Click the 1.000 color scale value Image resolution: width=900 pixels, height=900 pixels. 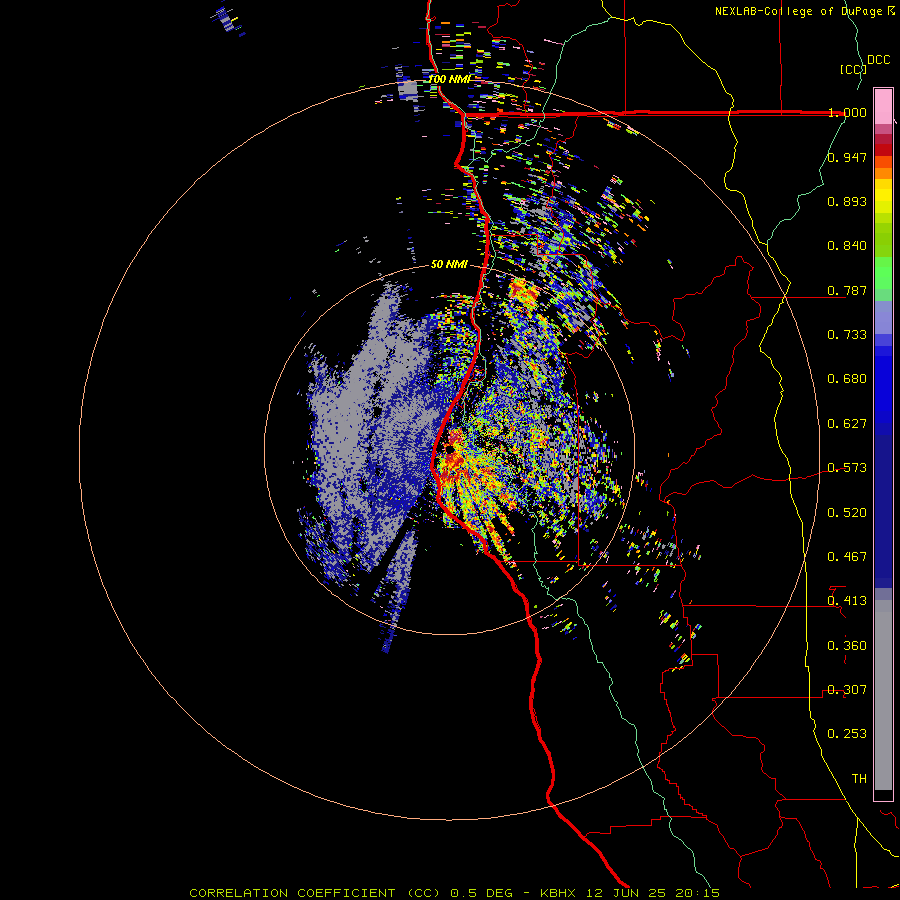[x=847, y=112]
